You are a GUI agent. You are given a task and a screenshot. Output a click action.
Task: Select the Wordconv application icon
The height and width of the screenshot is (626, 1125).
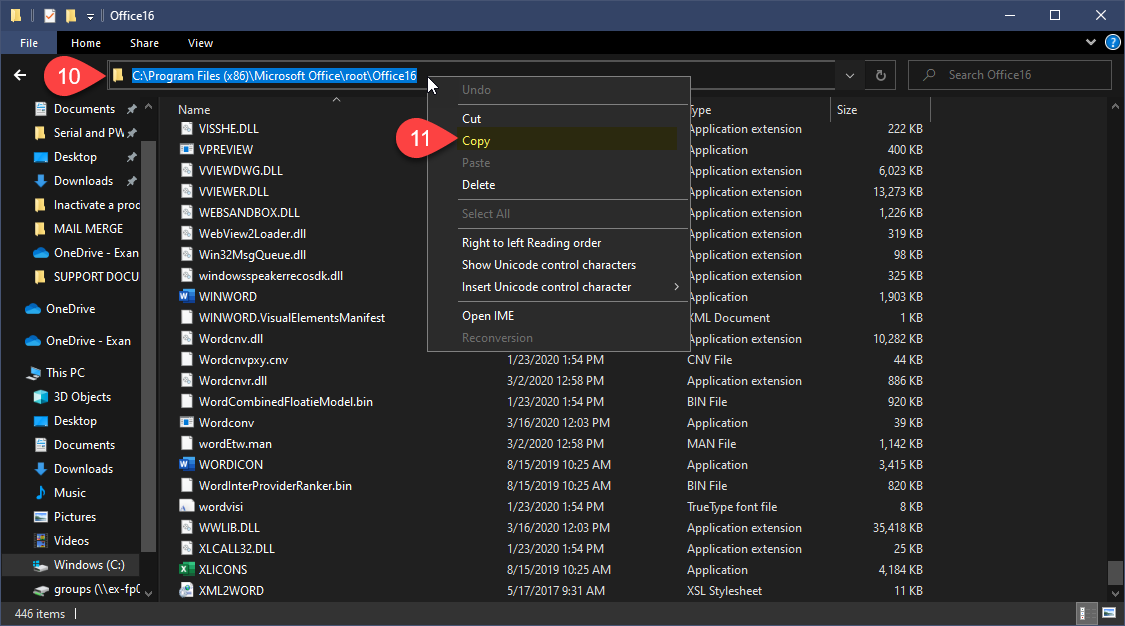click(x=187, y=422)
